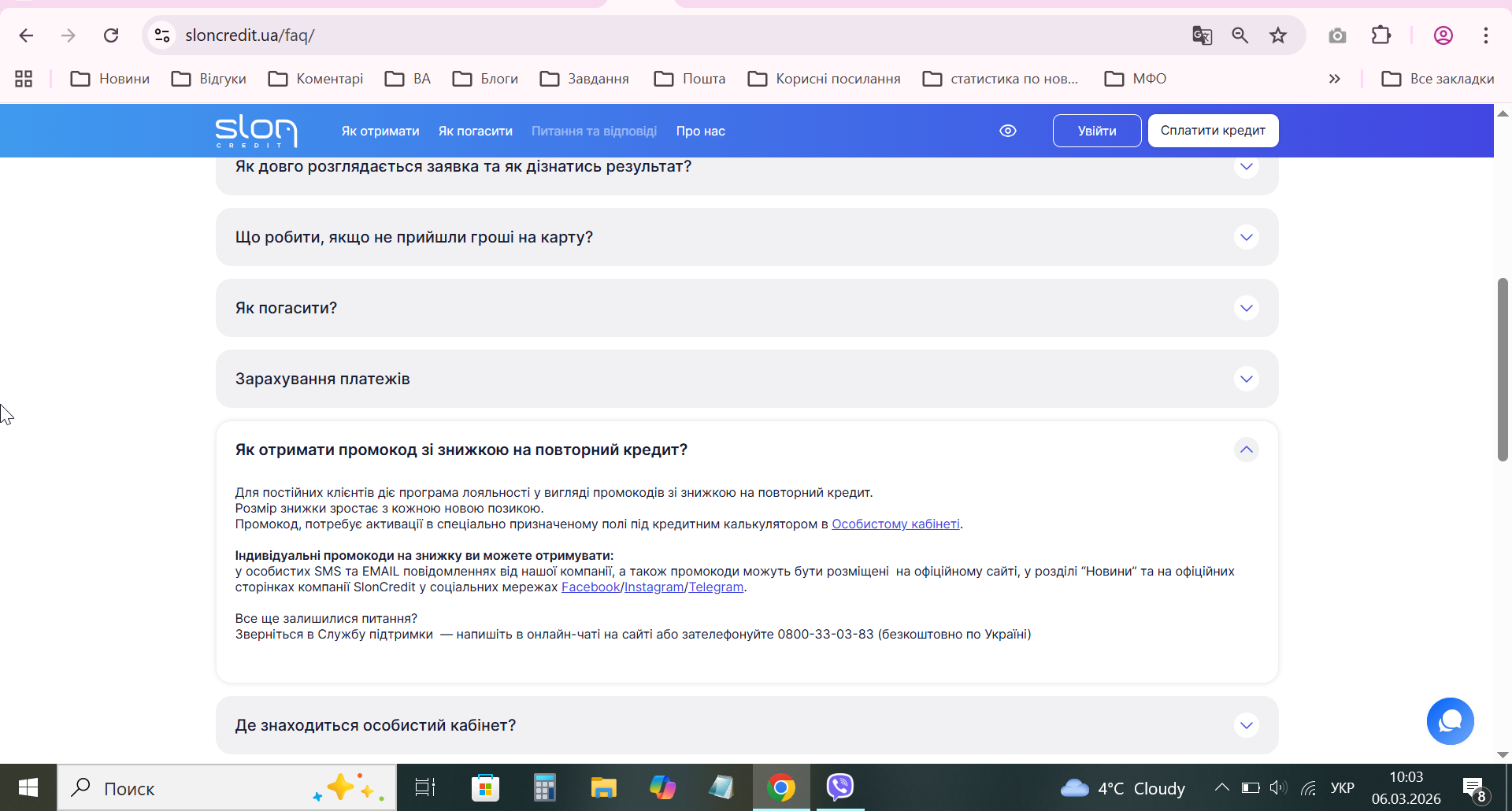Open the online chat bubble
This screenshot has height=811, width=1512.
(1451, 721)
